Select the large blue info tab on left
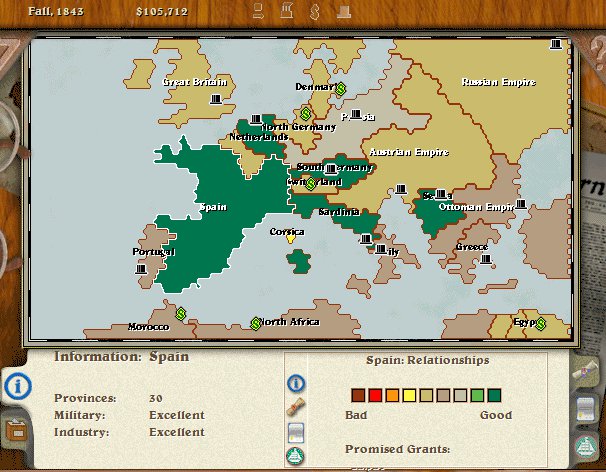Viewport: 606px width, 472px height. [18, 386]
